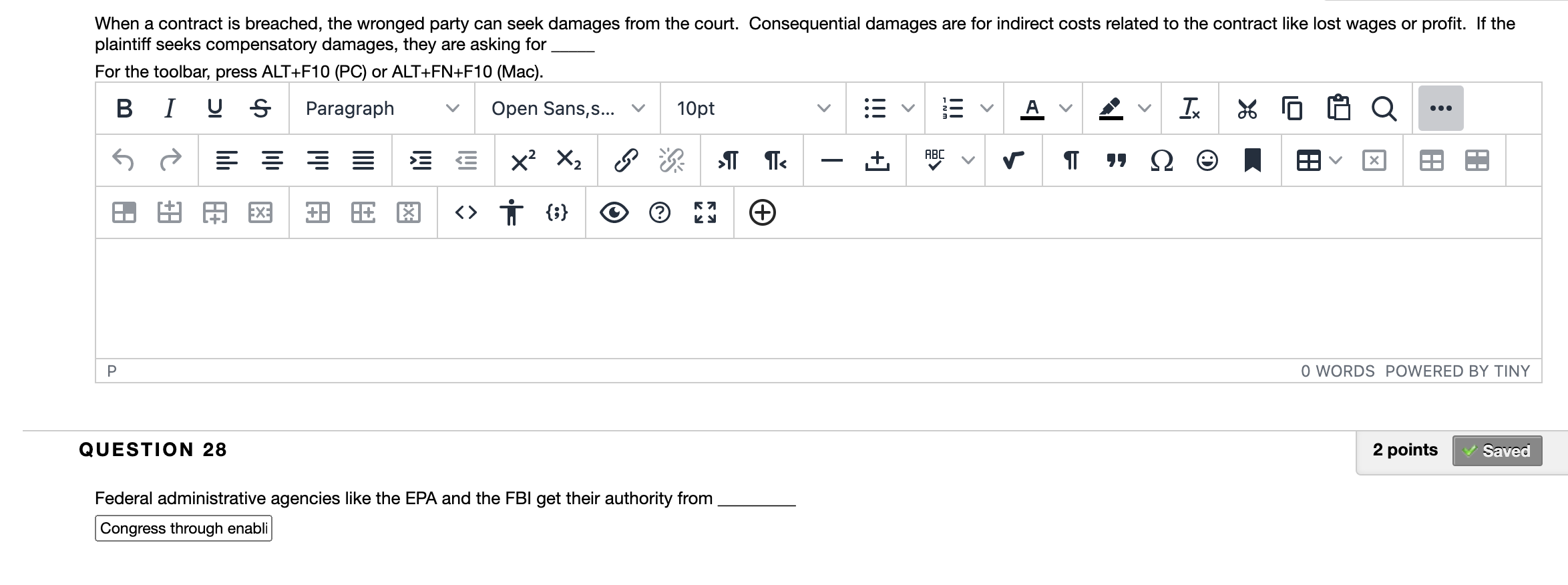This screenshot has height=585, width=1568.
Task: Align text to the right
Action: coord(318,160)
